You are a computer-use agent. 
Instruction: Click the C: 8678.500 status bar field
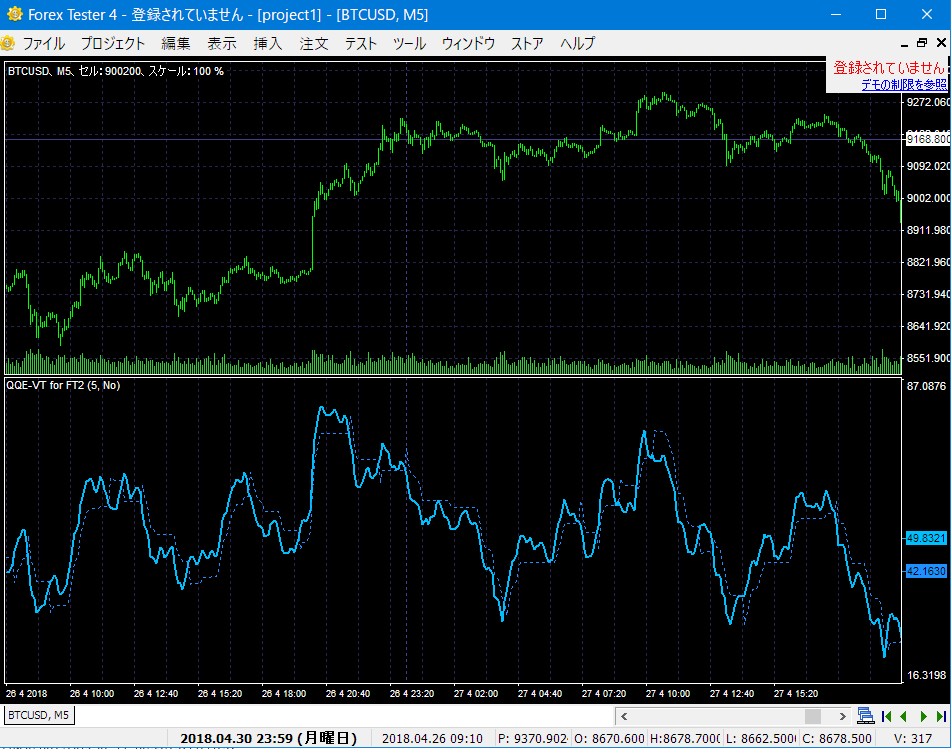pos(836,738)
